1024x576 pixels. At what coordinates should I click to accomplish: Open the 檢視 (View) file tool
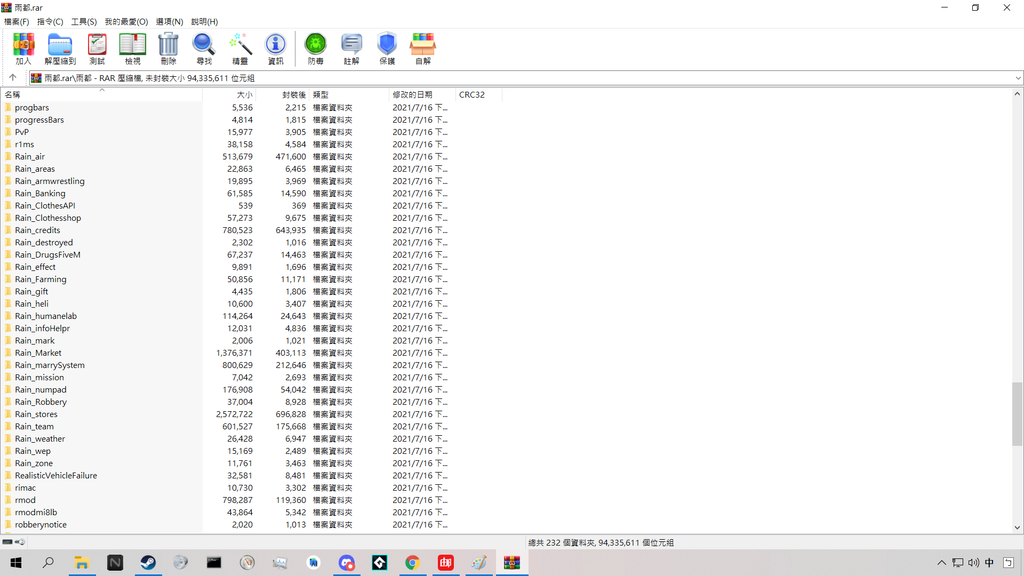(133, 48)
